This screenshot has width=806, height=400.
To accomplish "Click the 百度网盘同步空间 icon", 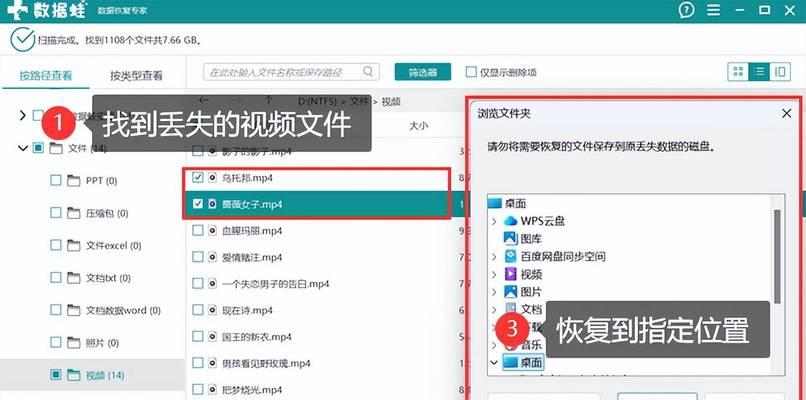I will (510, 256).
